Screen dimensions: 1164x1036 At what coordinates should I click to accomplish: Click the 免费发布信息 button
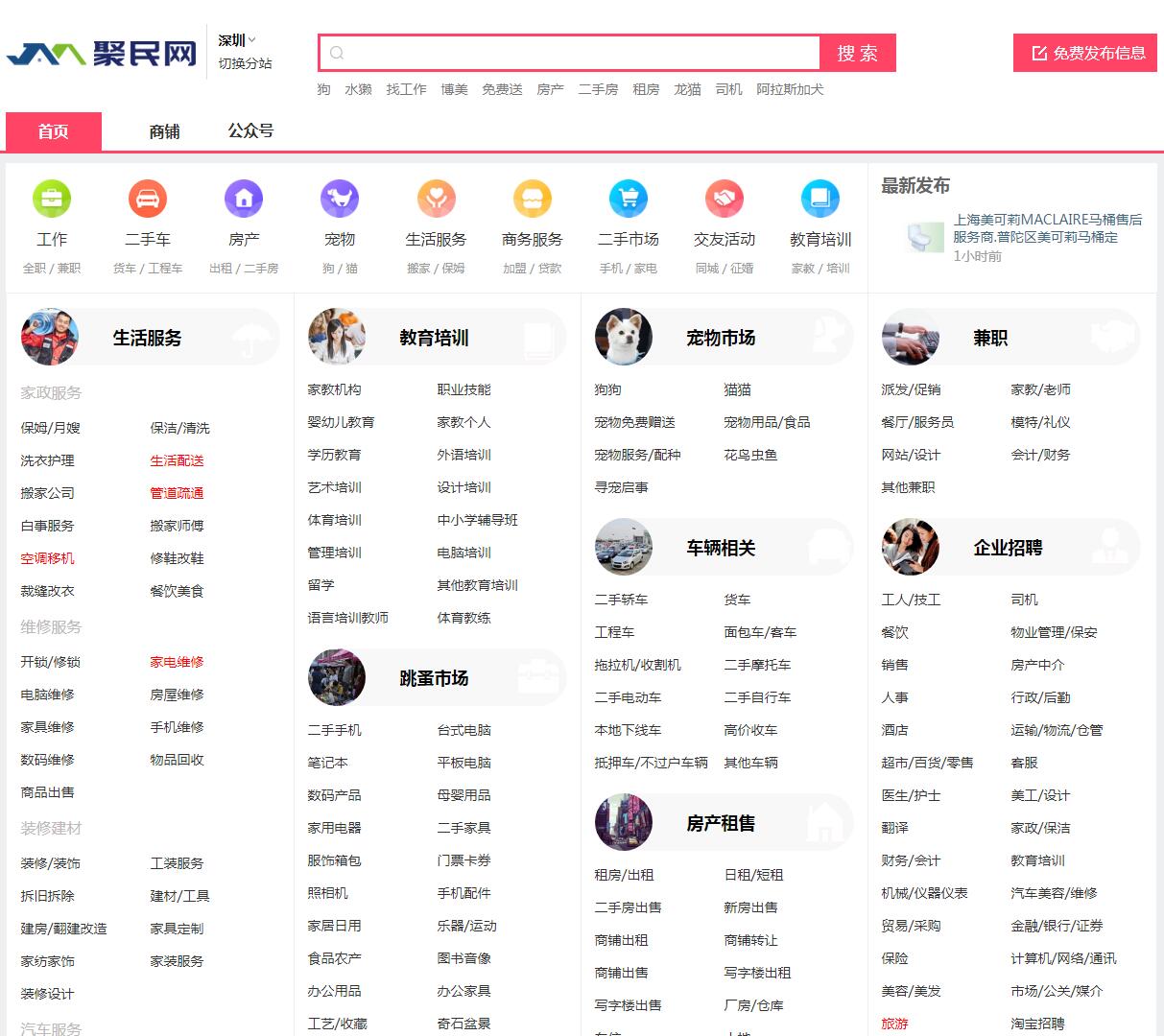[1085, 53]
